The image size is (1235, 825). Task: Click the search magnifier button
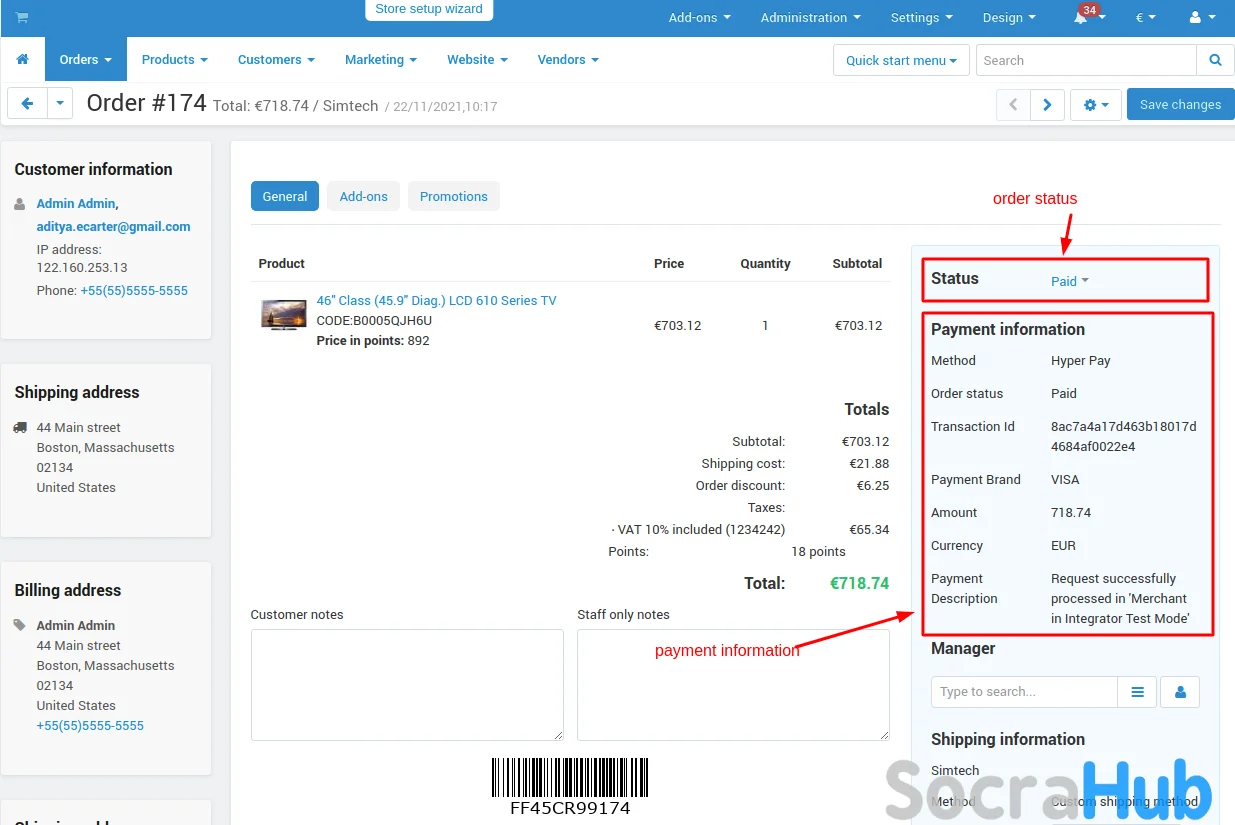pos(1215,60)
